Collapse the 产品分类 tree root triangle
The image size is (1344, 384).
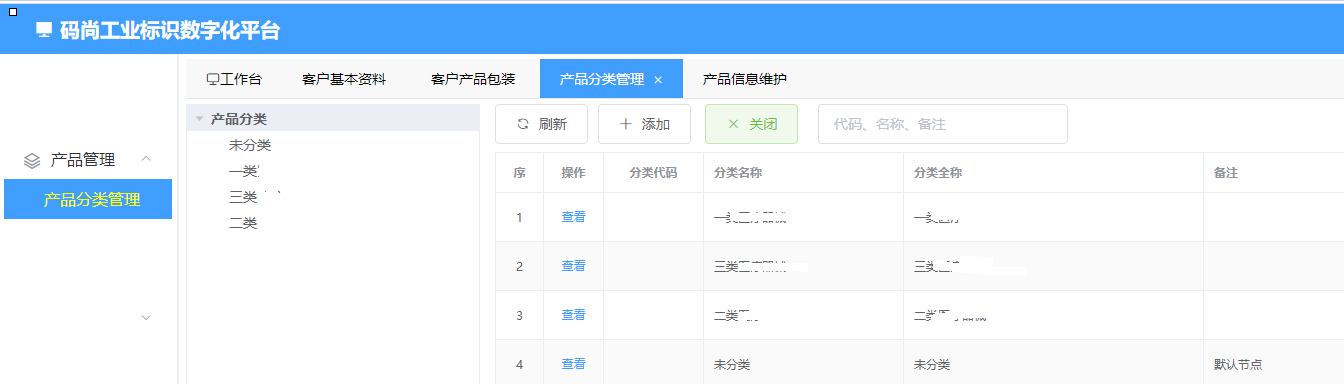click(x=200, y=119)
